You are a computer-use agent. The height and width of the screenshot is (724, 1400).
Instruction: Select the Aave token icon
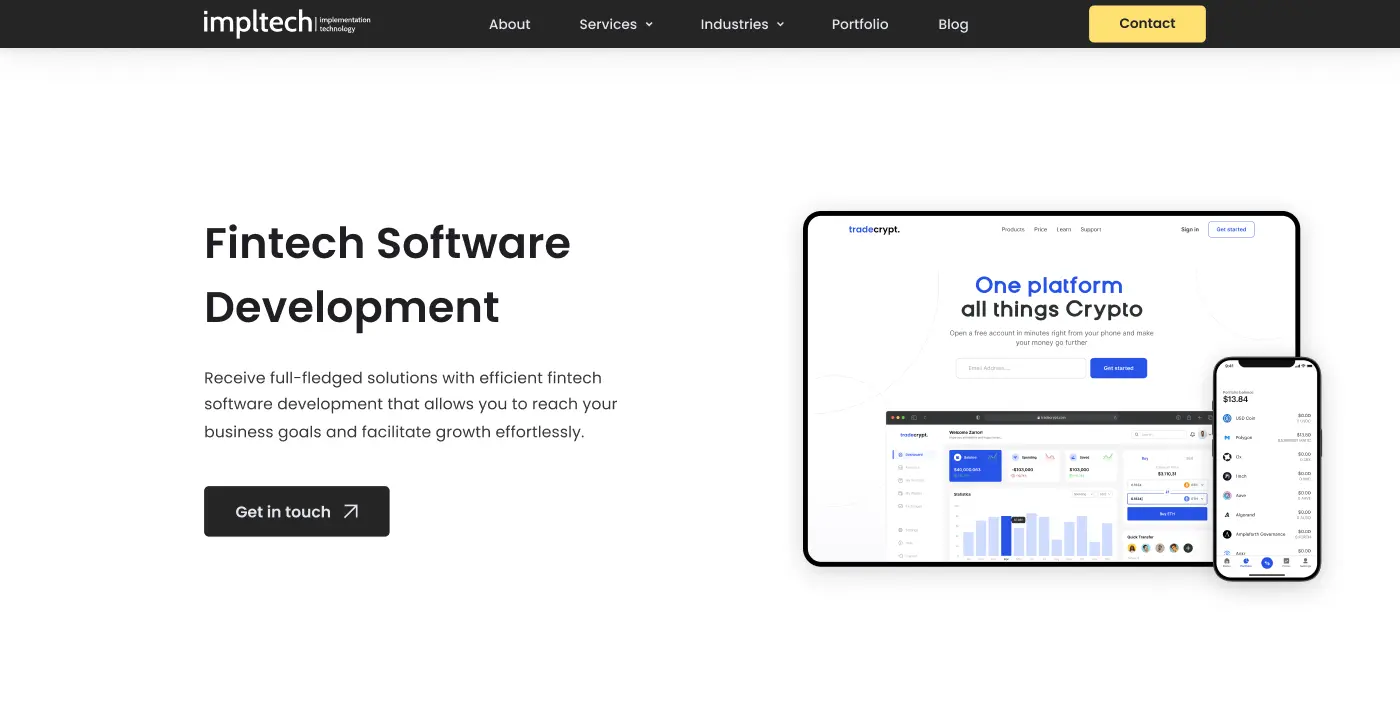[x=1225, y=494]
